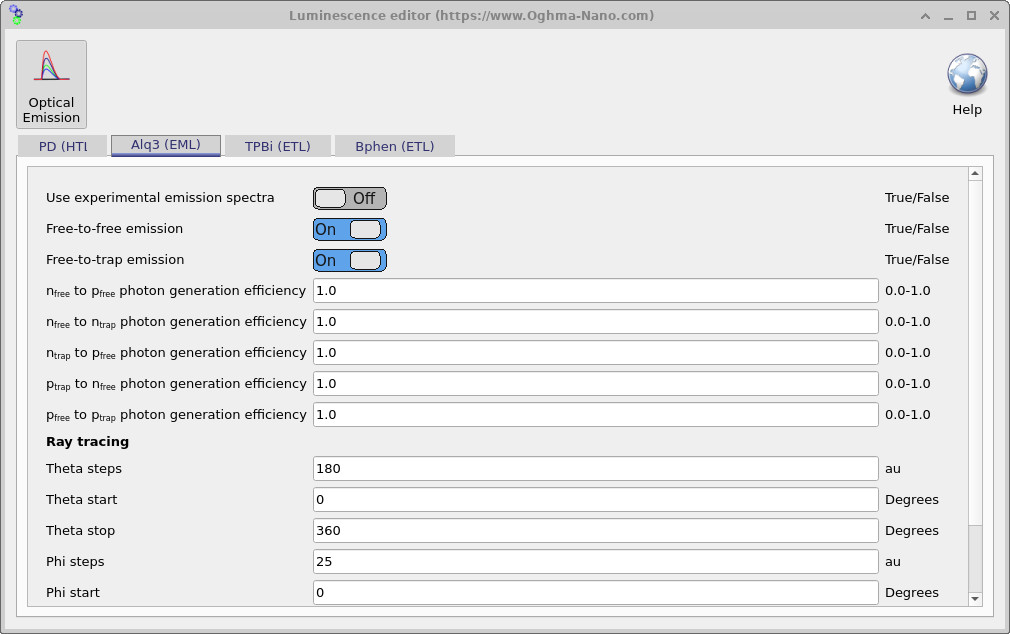
Task: Click the ptrap to nfree efficiency field
Action: pos(595,383)
